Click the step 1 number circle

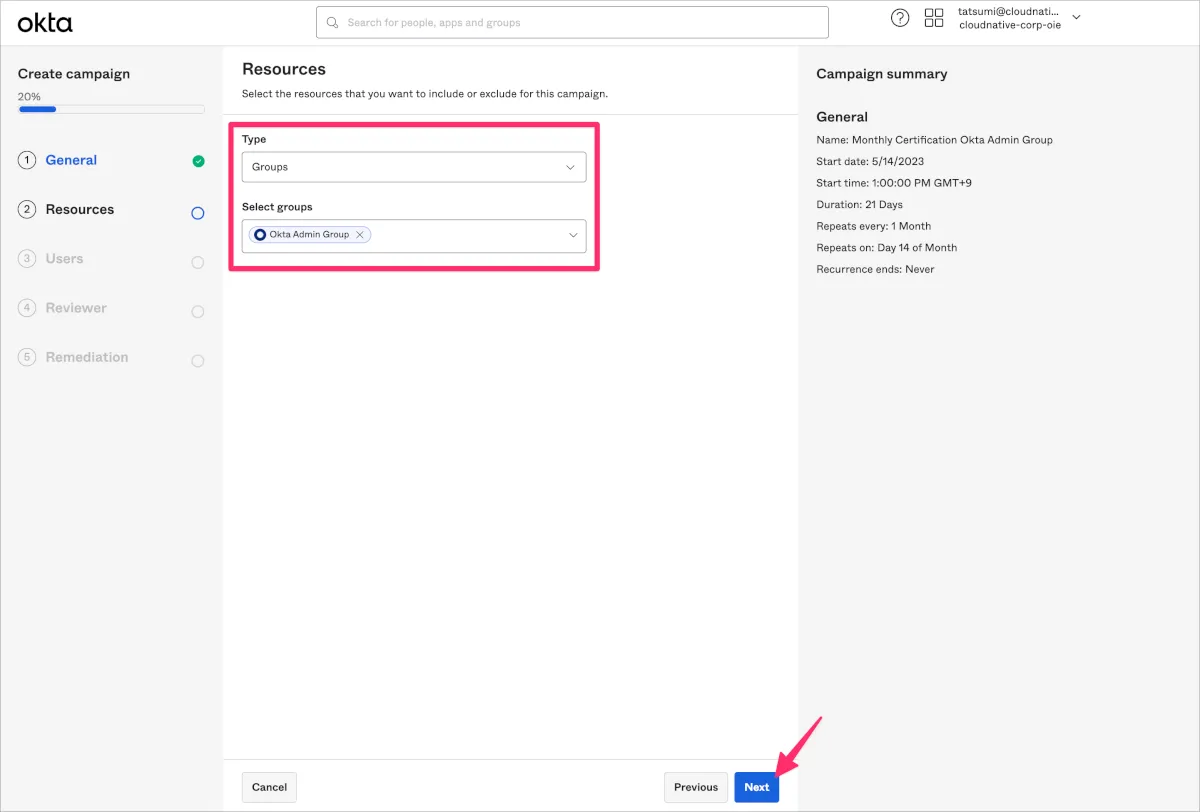pos(27,160)
